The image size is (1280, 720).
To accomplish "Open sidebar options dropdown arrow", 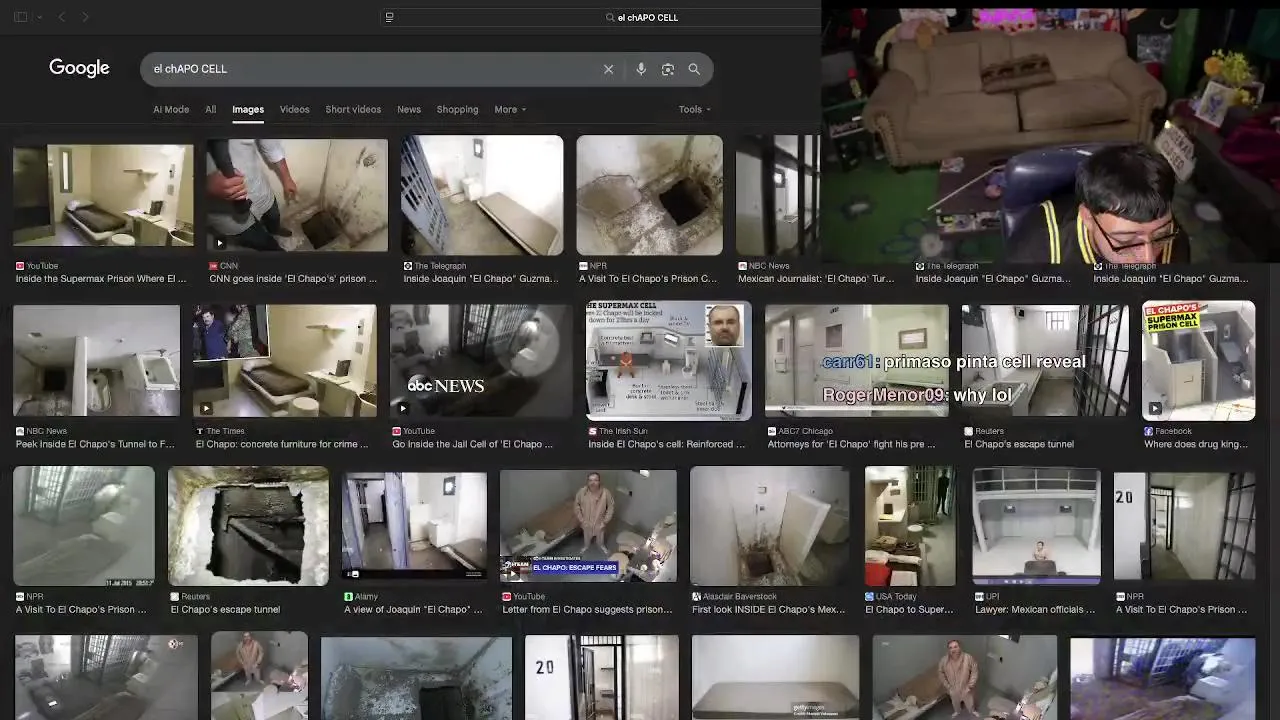I will coord(39,17).
